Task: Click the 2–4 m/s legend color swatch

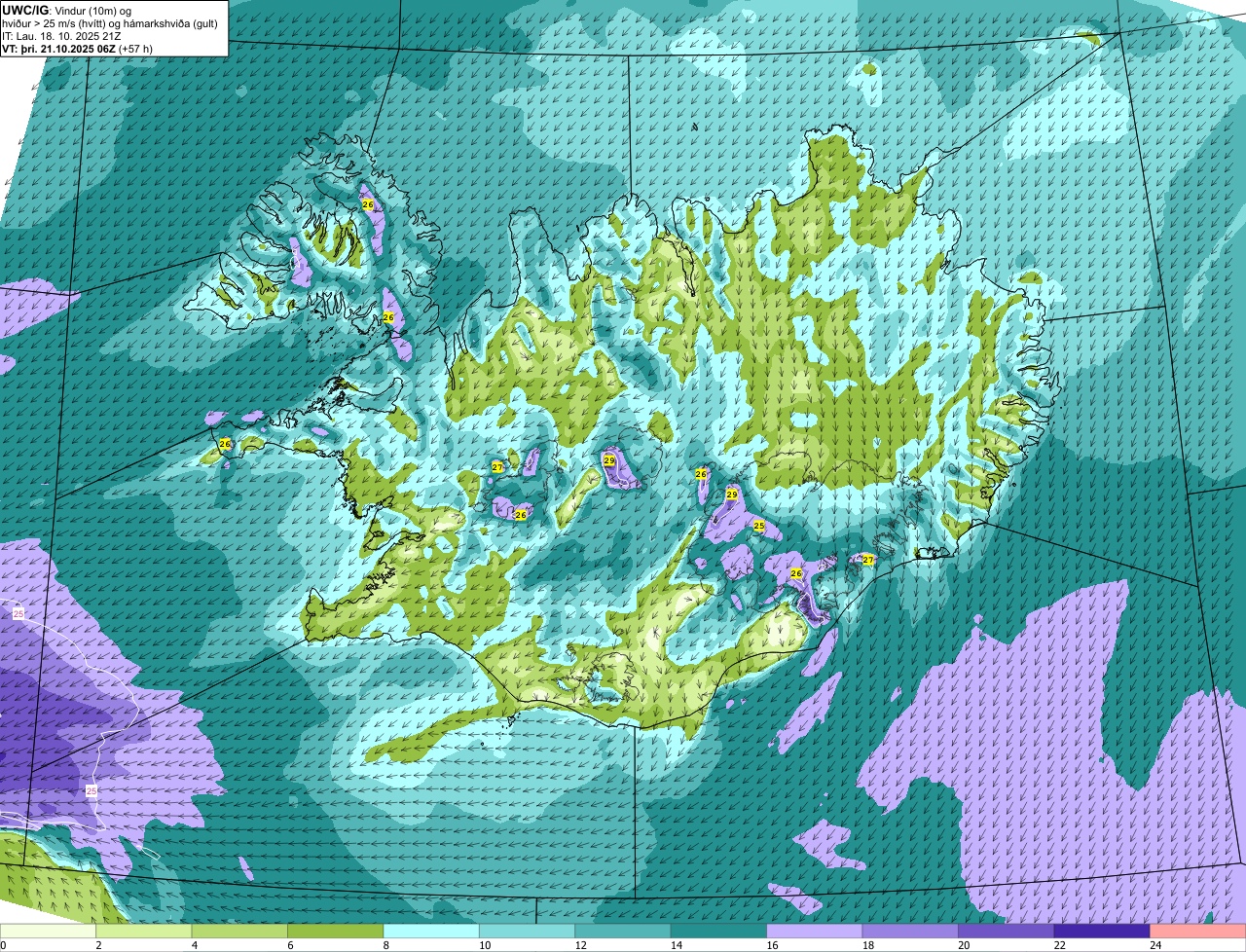Action: [144, 931]
